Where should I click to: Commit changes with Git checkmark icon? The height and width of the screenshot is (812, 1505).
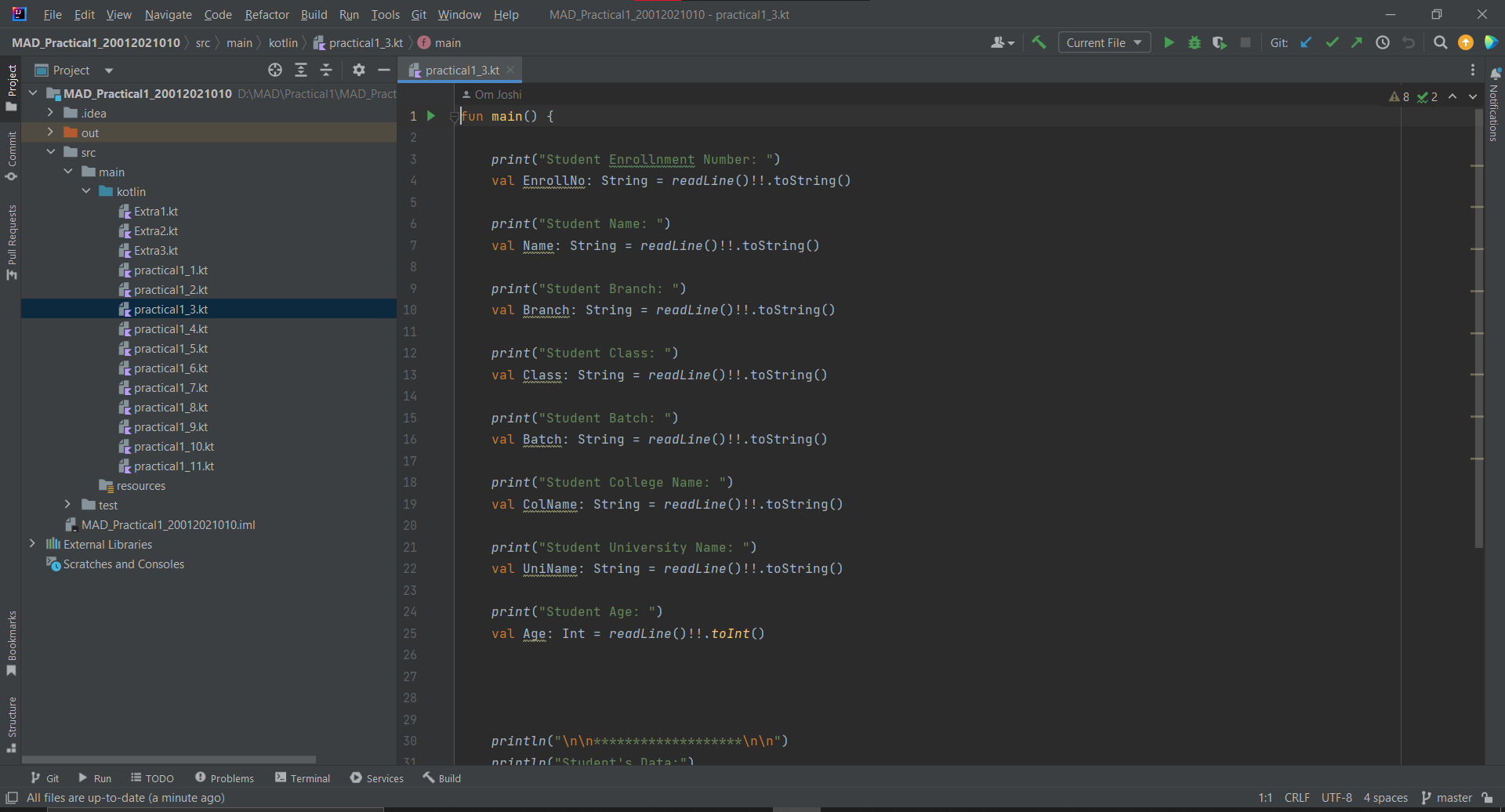[1332, 43]
